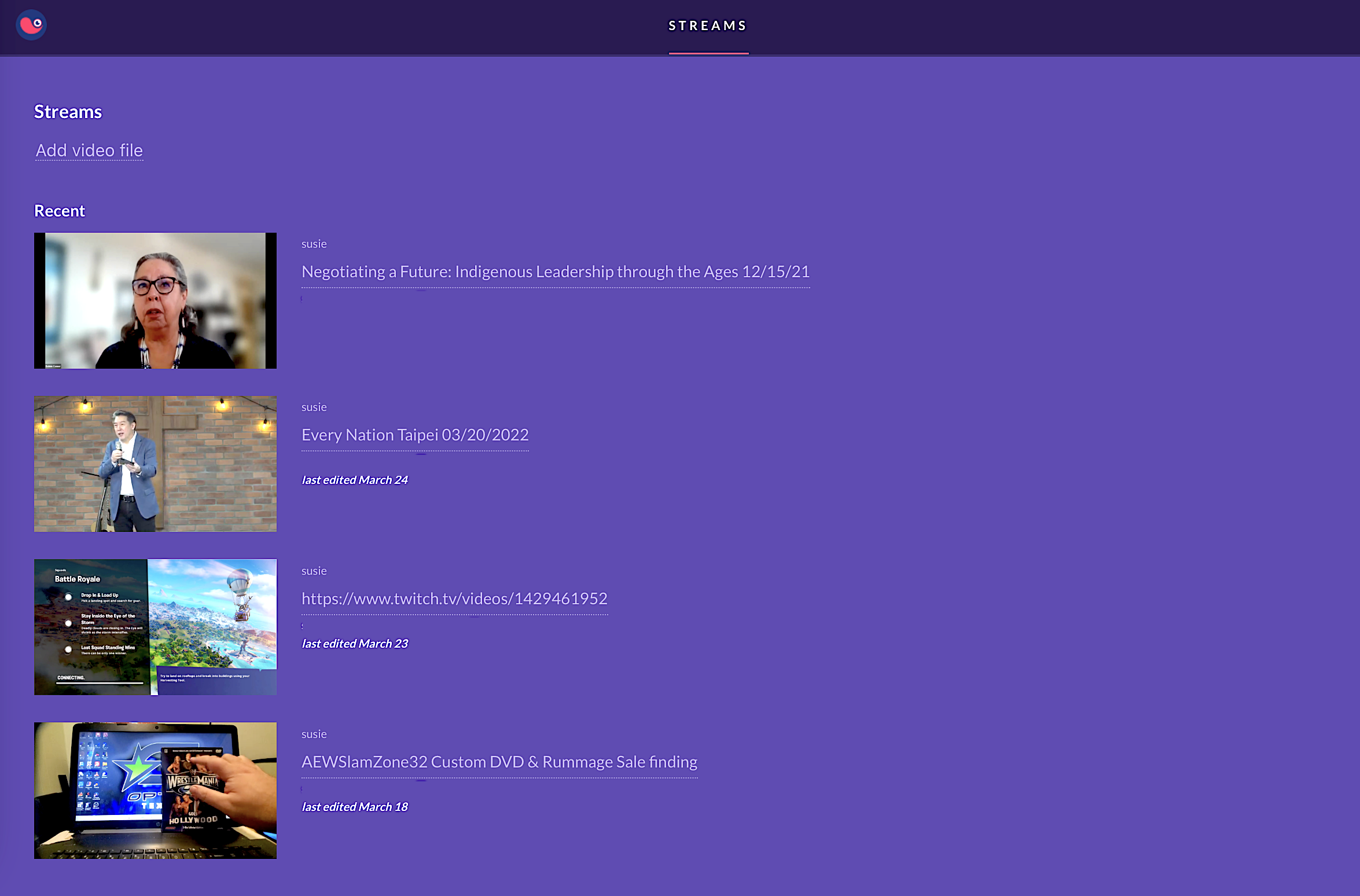Image resolution: width=1360 pixels, height=896 pixels.
Task: Click the WrestleMania DVD laptop thumbnail
Action: pyautogui.click(x=155, y=791)
